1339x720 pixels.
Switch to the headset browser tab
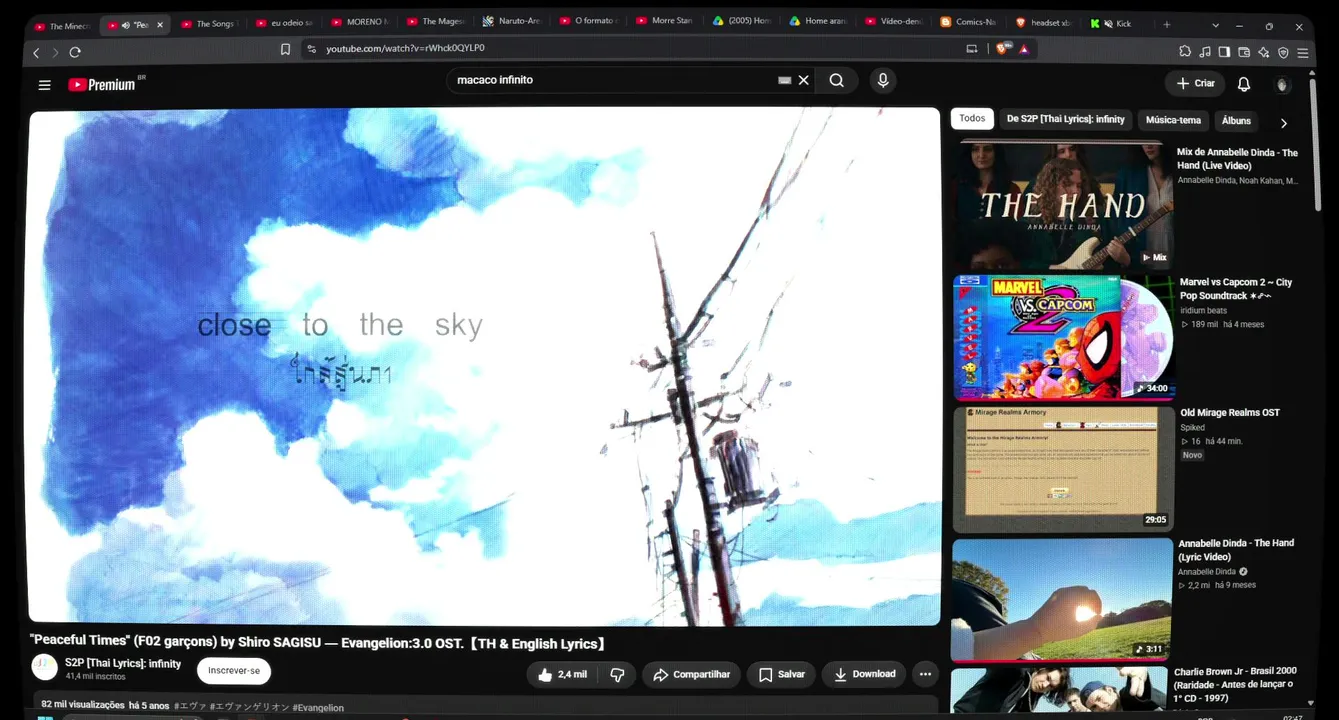tap(1043, 22)
